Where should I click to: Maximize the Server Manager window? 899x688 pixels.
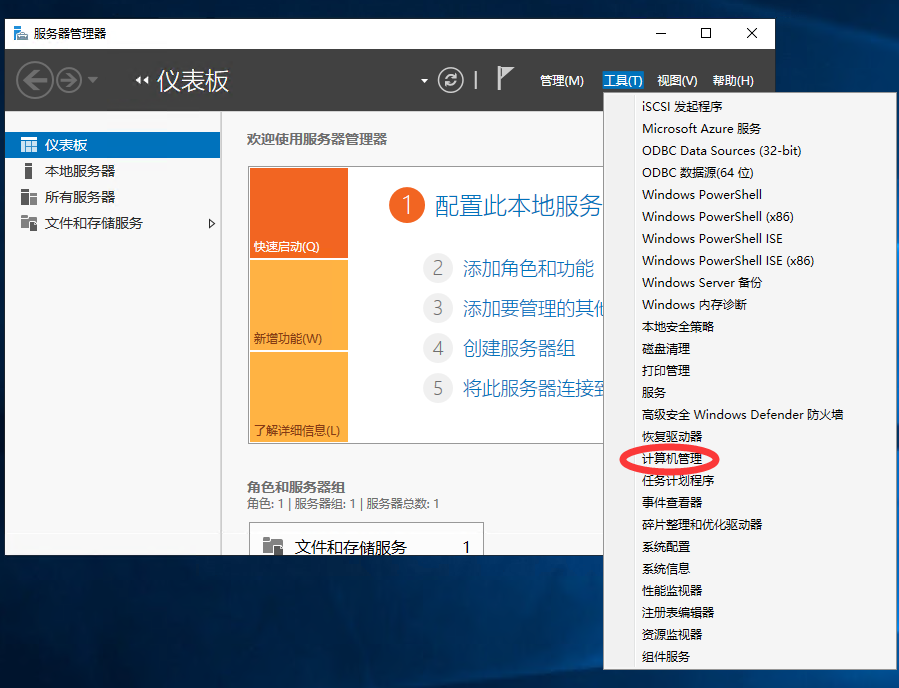[706, 33]
